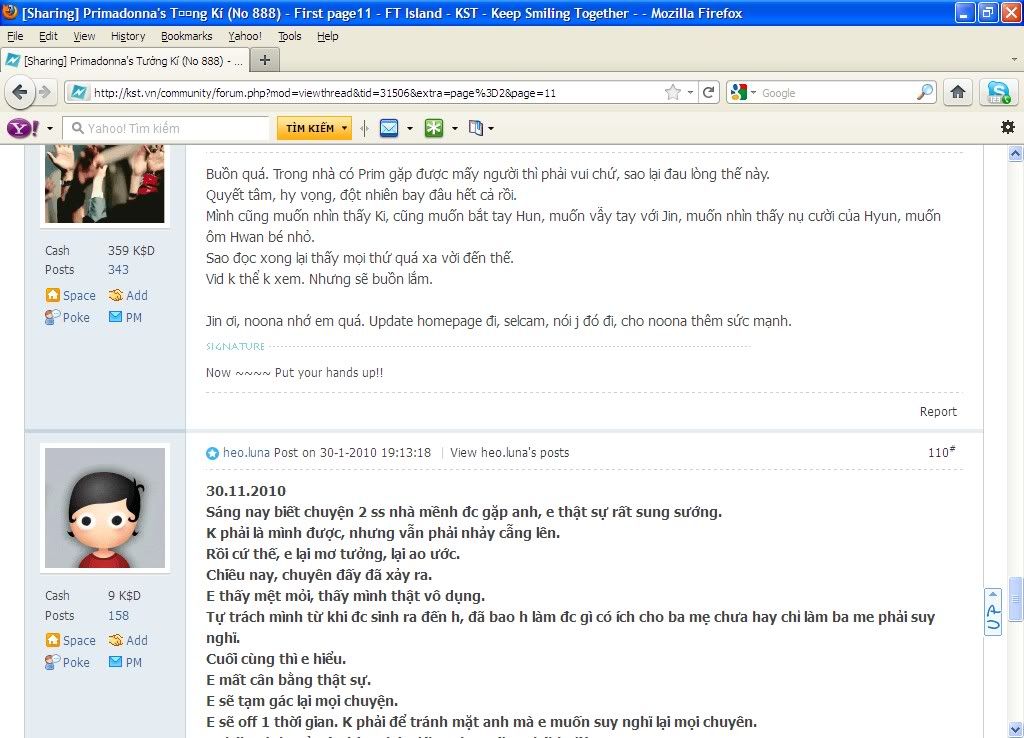Click the Yahoo! Tìm kiếm search field
Image resolution: width=1024 pixels, height=738 pixels.
point(166,128)
